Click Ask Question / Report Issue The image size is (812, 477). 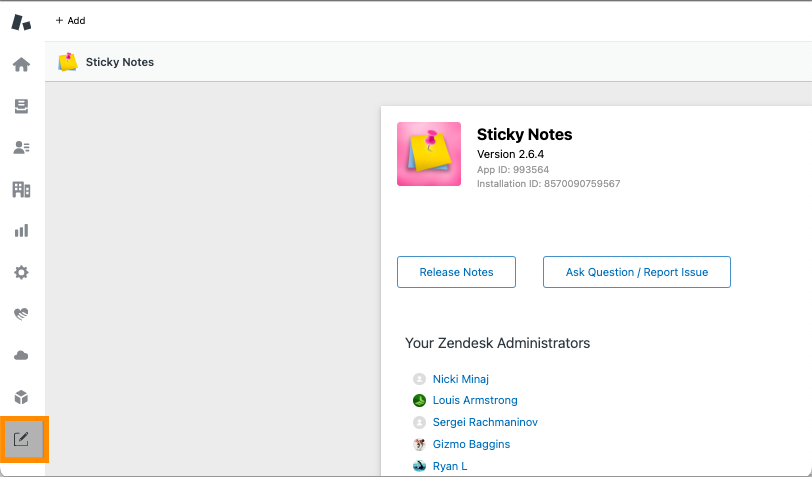point(636,272)
